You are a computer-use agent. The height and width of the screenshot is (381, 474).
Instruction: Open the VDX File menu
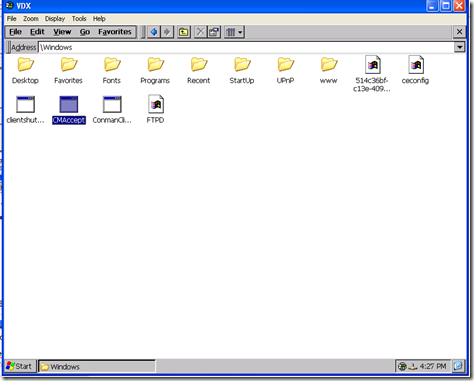pyautogui.click(x=12, y=19)
